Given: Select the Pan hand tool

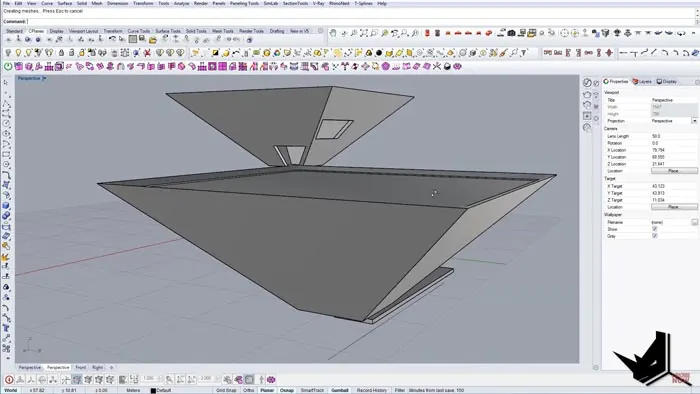Looking at the screenshot, I should (x=333, y=33).
